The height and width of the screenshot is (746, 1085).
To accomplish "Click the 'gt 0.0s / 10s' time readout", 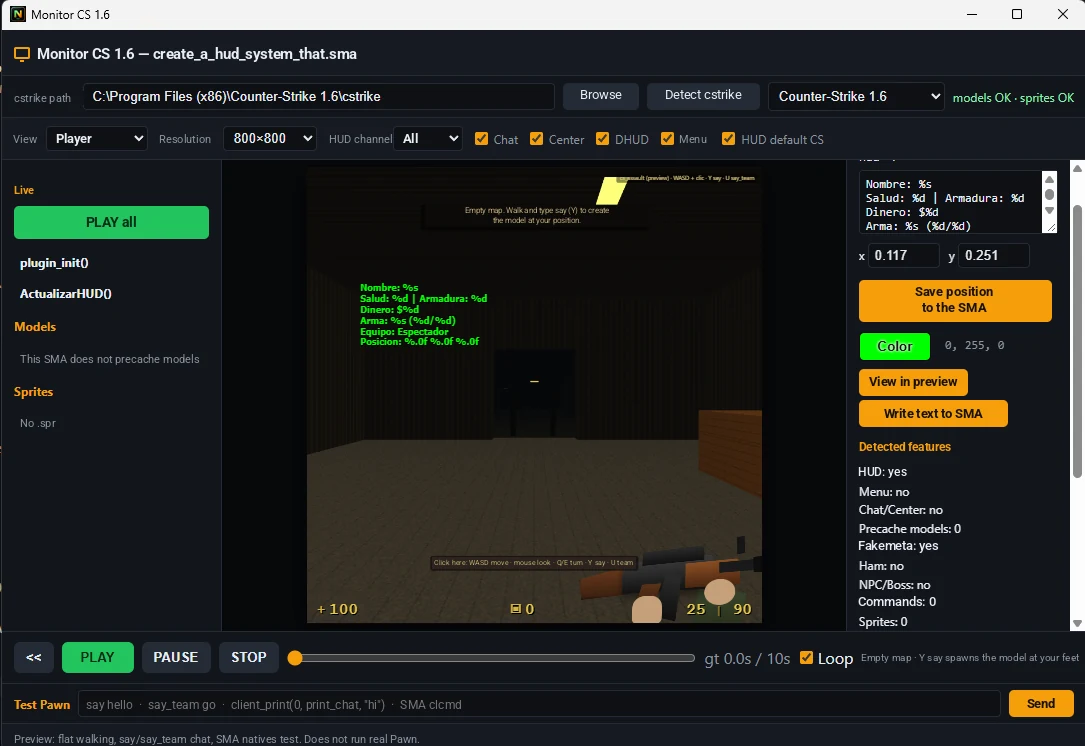I will (x=747, y=659).
